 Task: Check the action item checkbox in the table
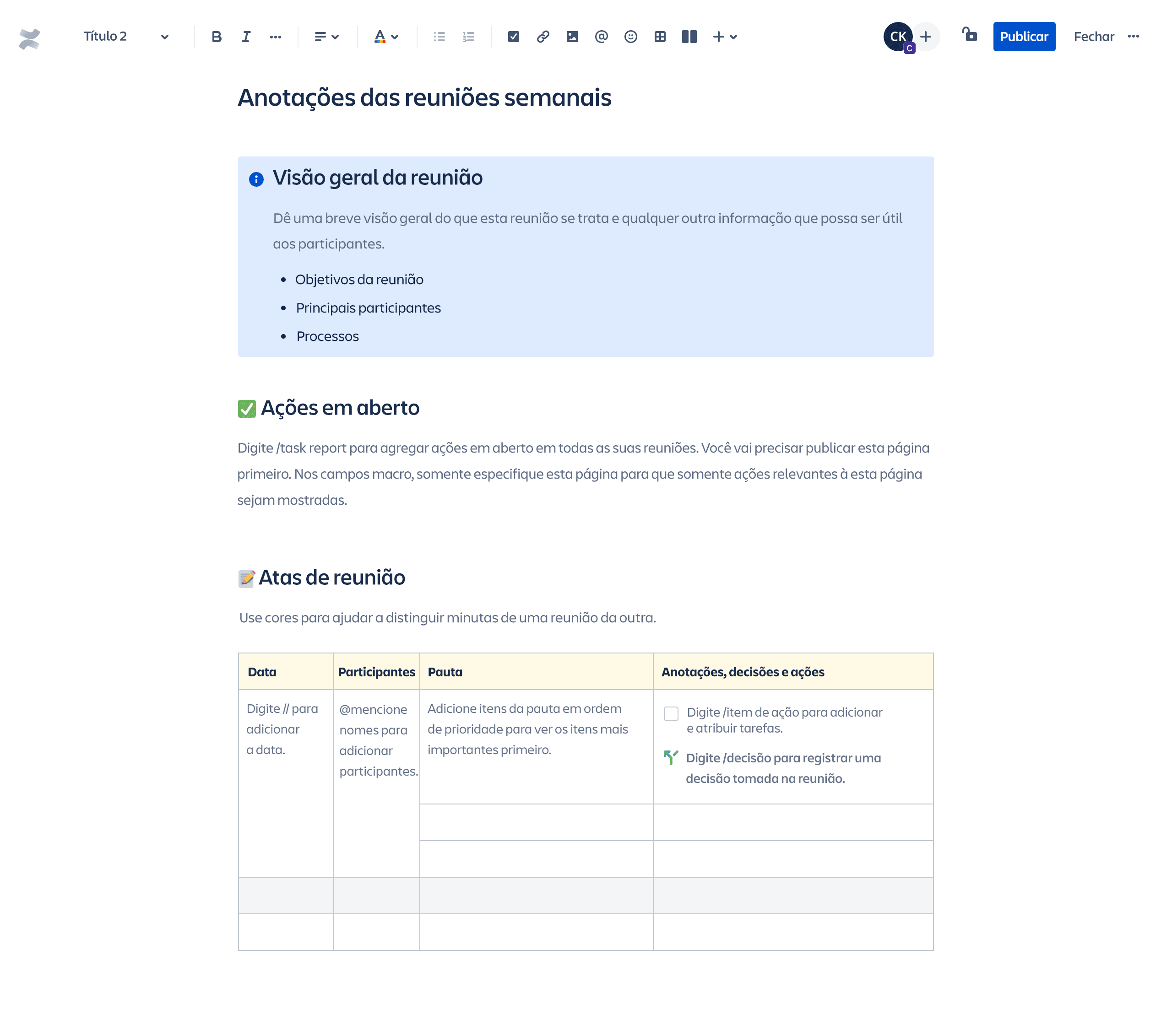click(x=670, y=713)
